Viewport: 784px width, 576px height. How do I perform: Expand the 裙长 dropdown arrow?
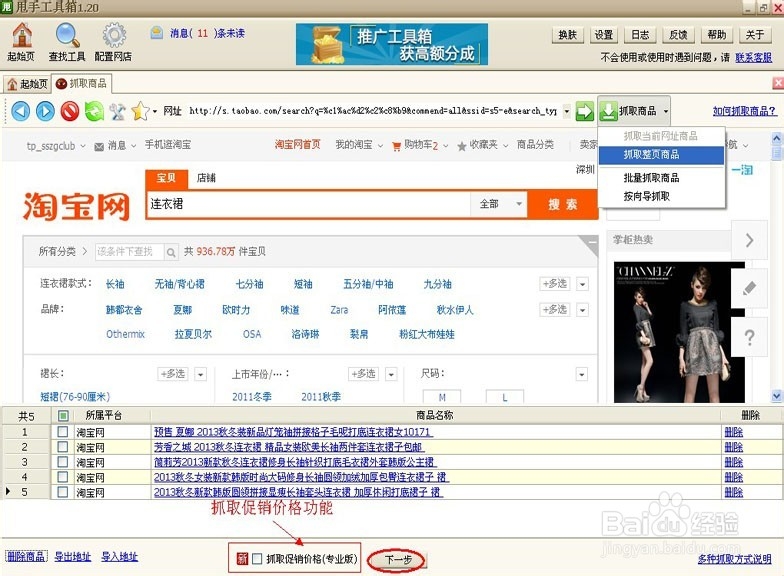click(x=200, y=374)
